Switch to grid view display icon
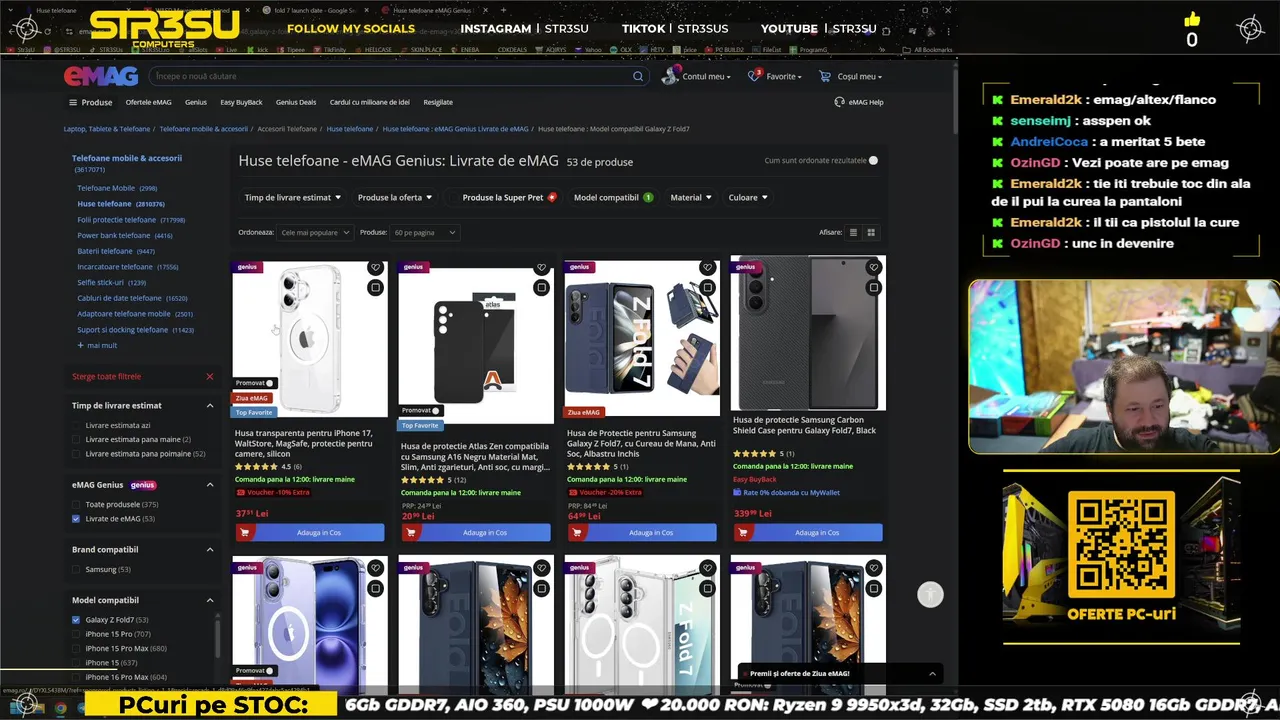 click(871, 232)
